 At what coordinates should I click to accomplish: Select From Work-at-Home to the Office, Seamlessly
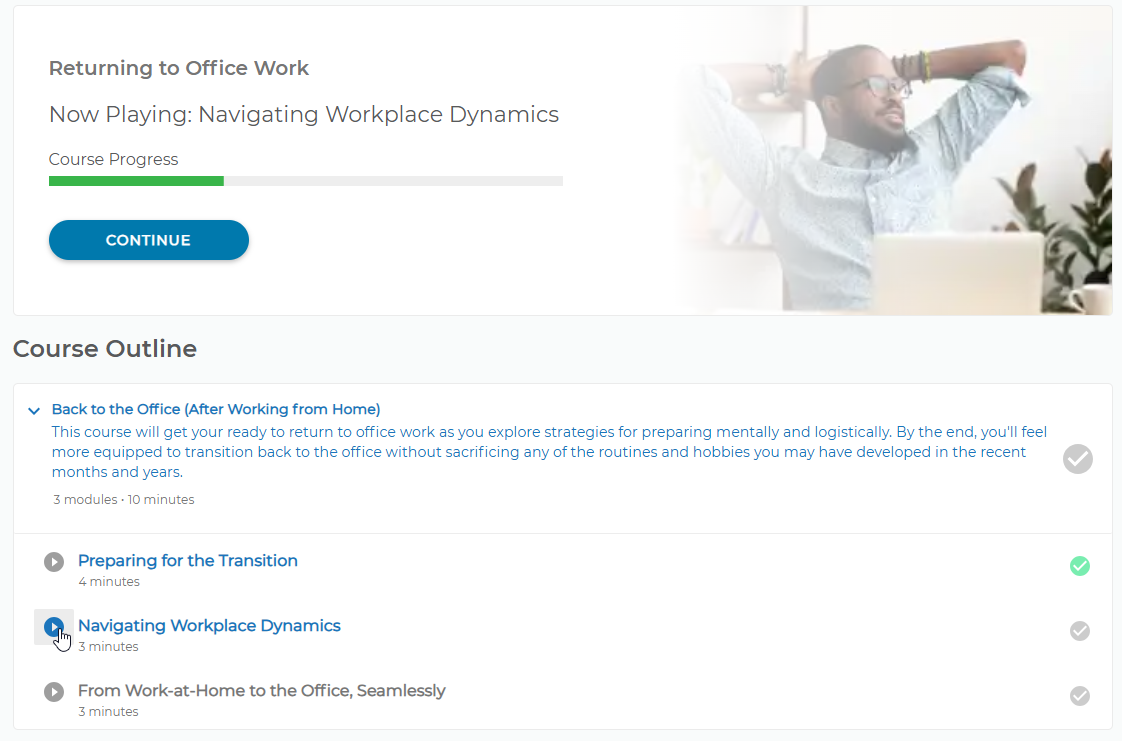(x=261, y=691)
